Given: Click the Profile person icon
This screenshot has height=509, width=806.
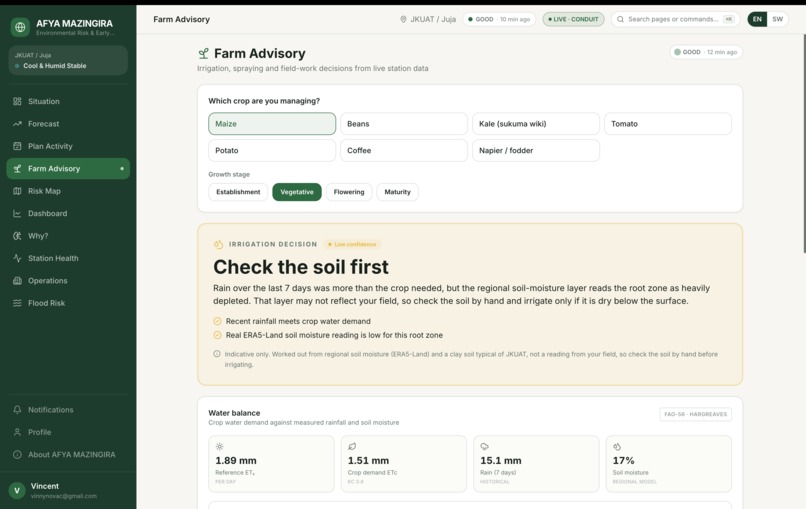Looking at the screenshot, I should point(17,432).
